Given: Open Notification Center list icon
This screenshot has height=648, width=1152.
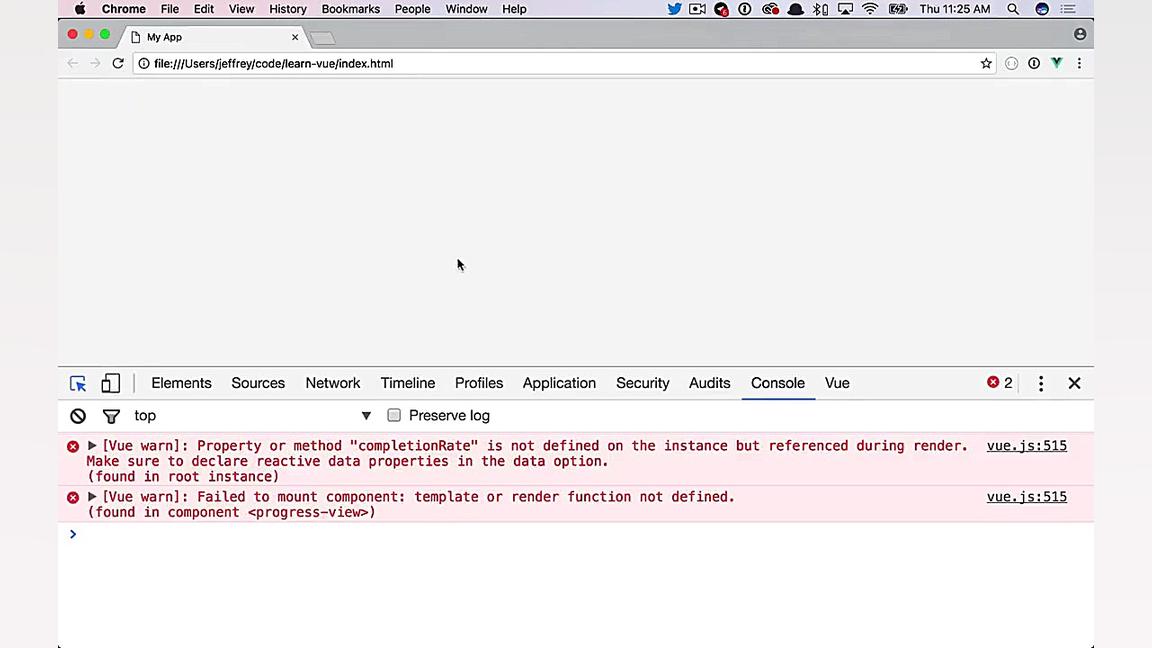Looking at the screenshot, I should pyautogui.click(x=1068, y=10).
